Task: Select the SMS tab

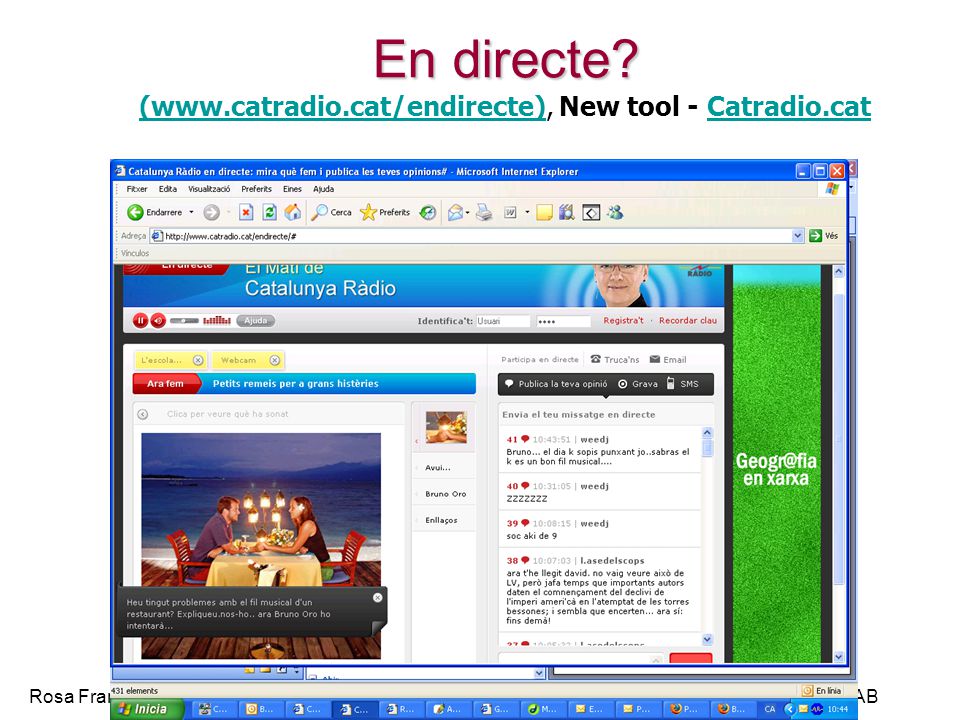Action: [683, 384]
